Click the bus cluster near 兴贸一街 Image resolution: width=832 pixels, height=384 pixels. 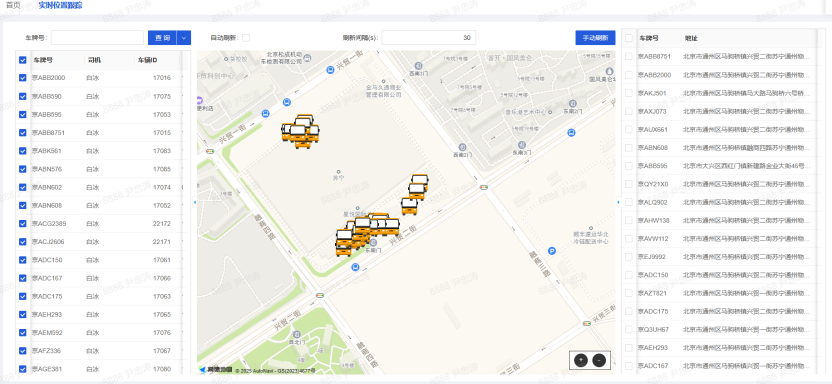[300, 131]
